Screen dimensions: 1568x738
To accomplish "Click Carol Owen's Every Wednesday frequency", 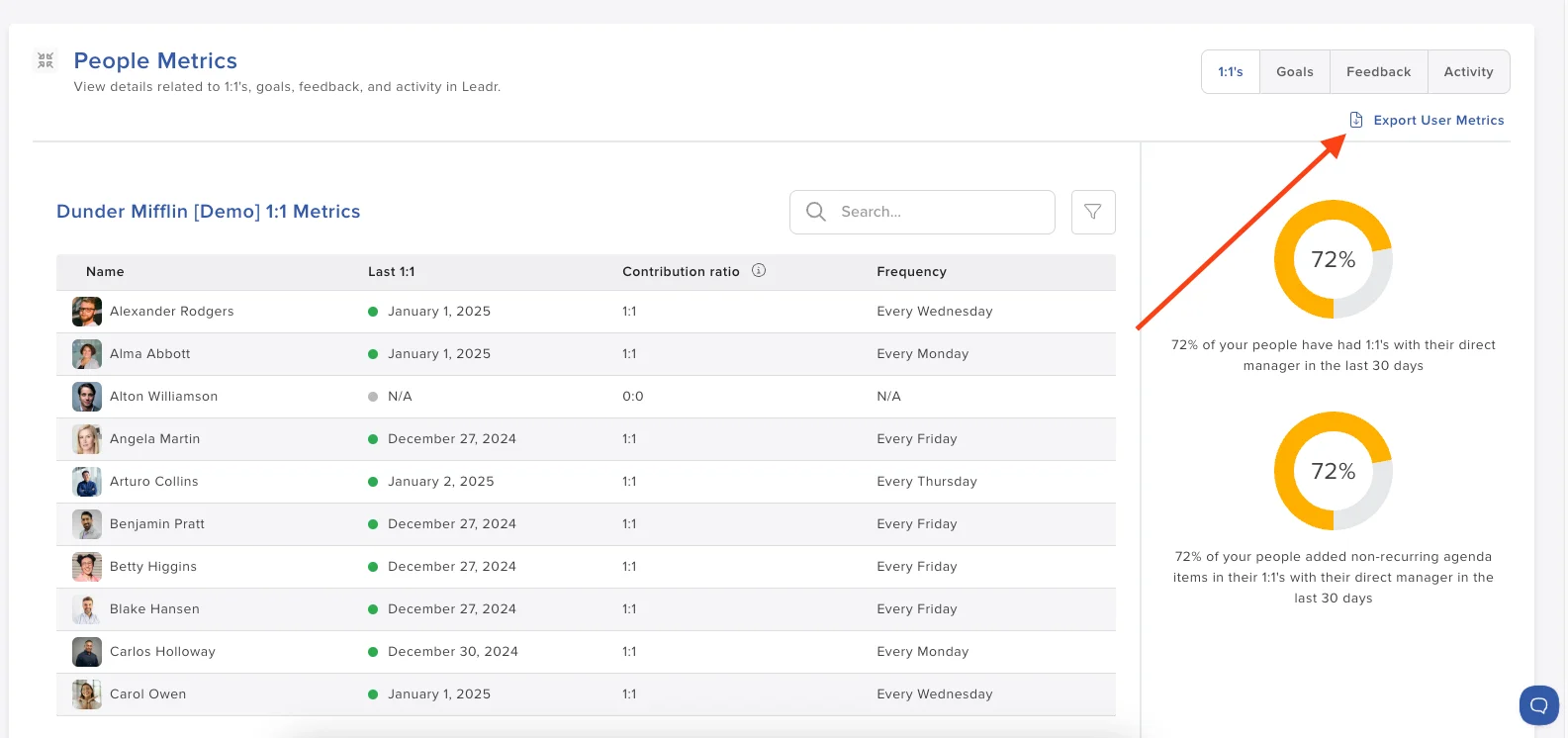I will click(x=935, y=694).
